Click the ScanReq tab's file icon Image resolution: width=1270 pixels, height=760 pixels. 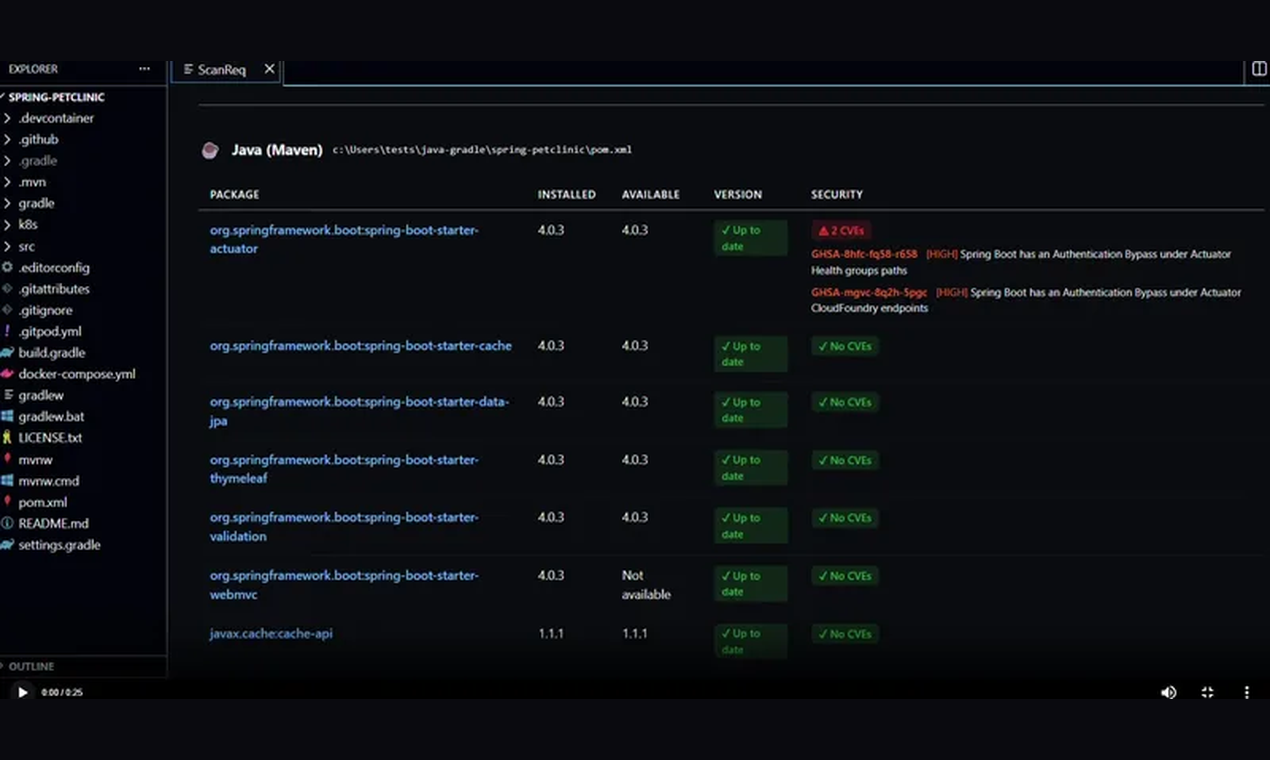tap(188, 69)
